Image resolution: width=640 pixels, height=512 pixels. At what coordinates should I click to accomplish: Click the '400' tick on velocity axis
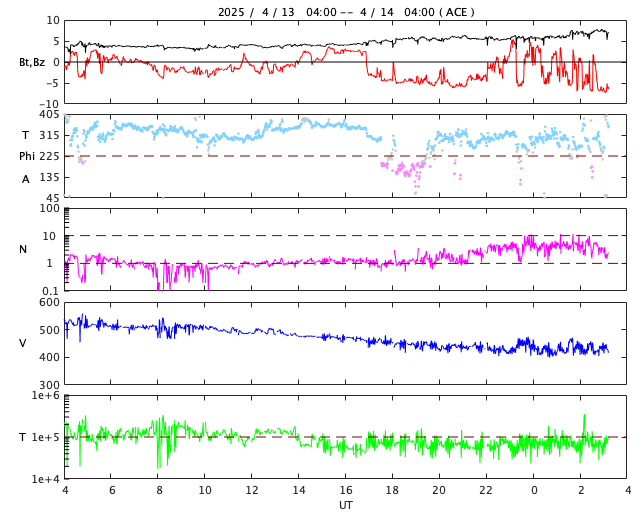(49, 357)
